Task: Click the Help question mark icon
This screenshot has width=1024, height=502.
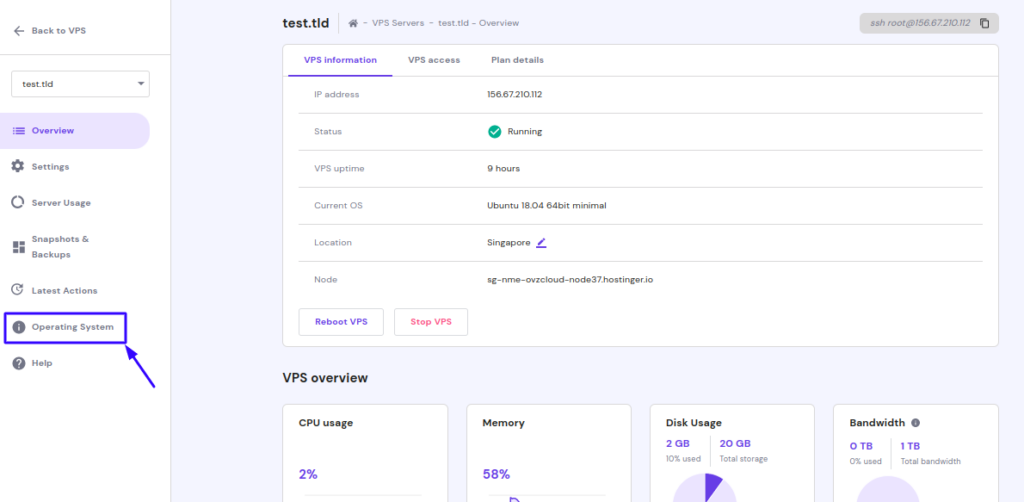Action: click(x=18, y=363)
